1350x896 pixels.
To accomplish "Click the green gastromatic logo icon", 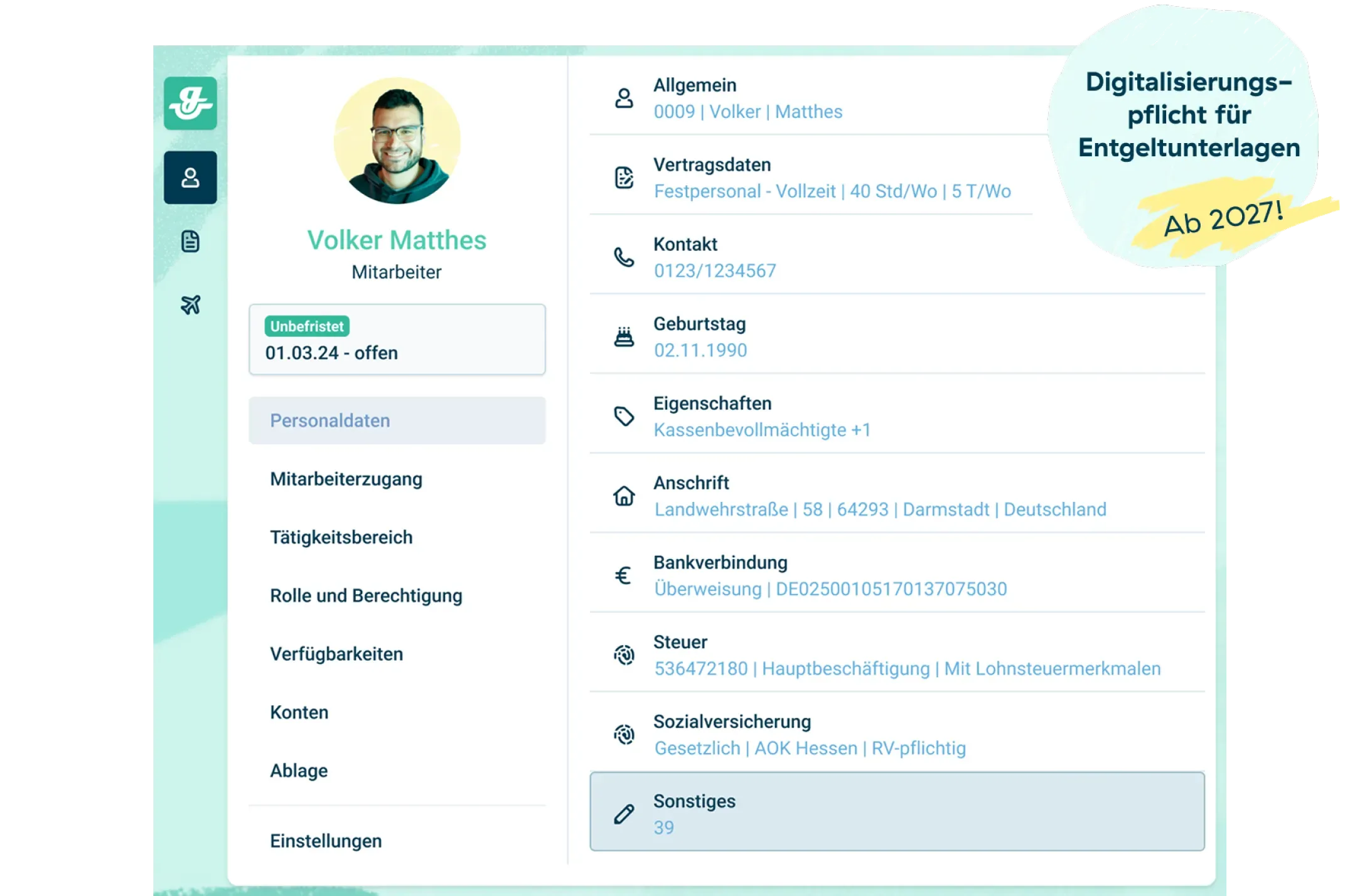I will 190,104.
